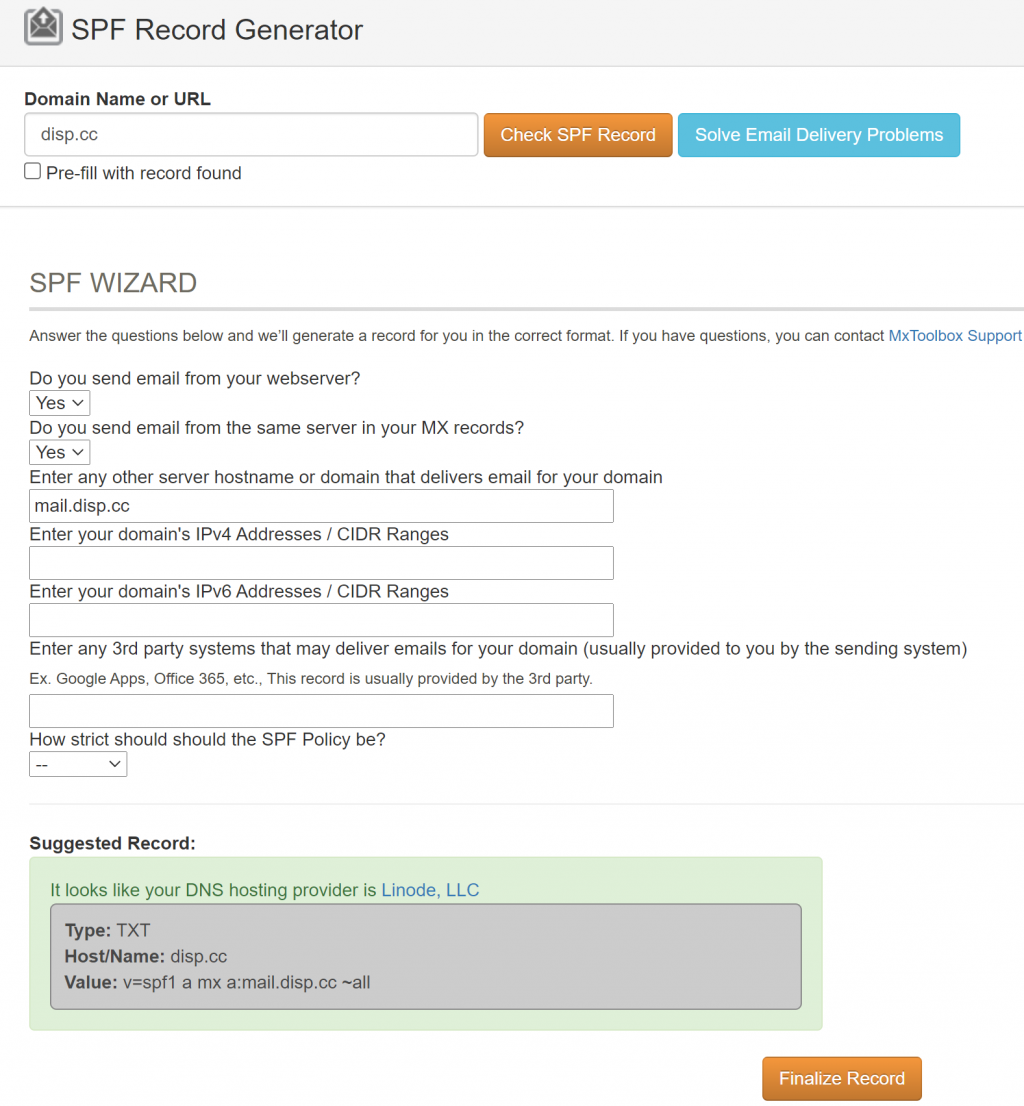Click the IPv6 Addresses input field
The image size is (1024, 1106).
(321, 620)
